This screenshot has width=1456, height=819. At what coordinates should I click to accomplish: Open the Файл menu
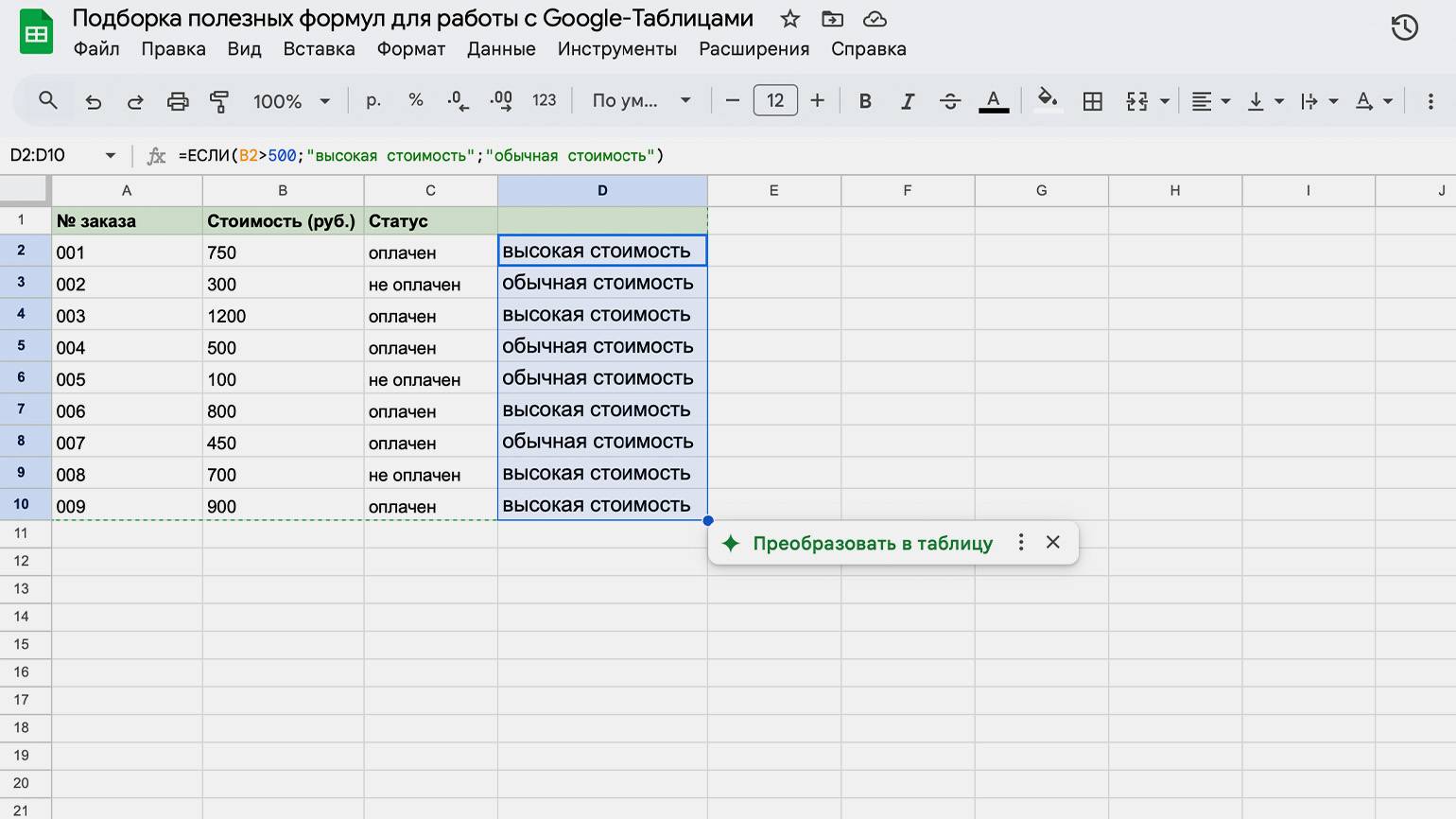96,49
